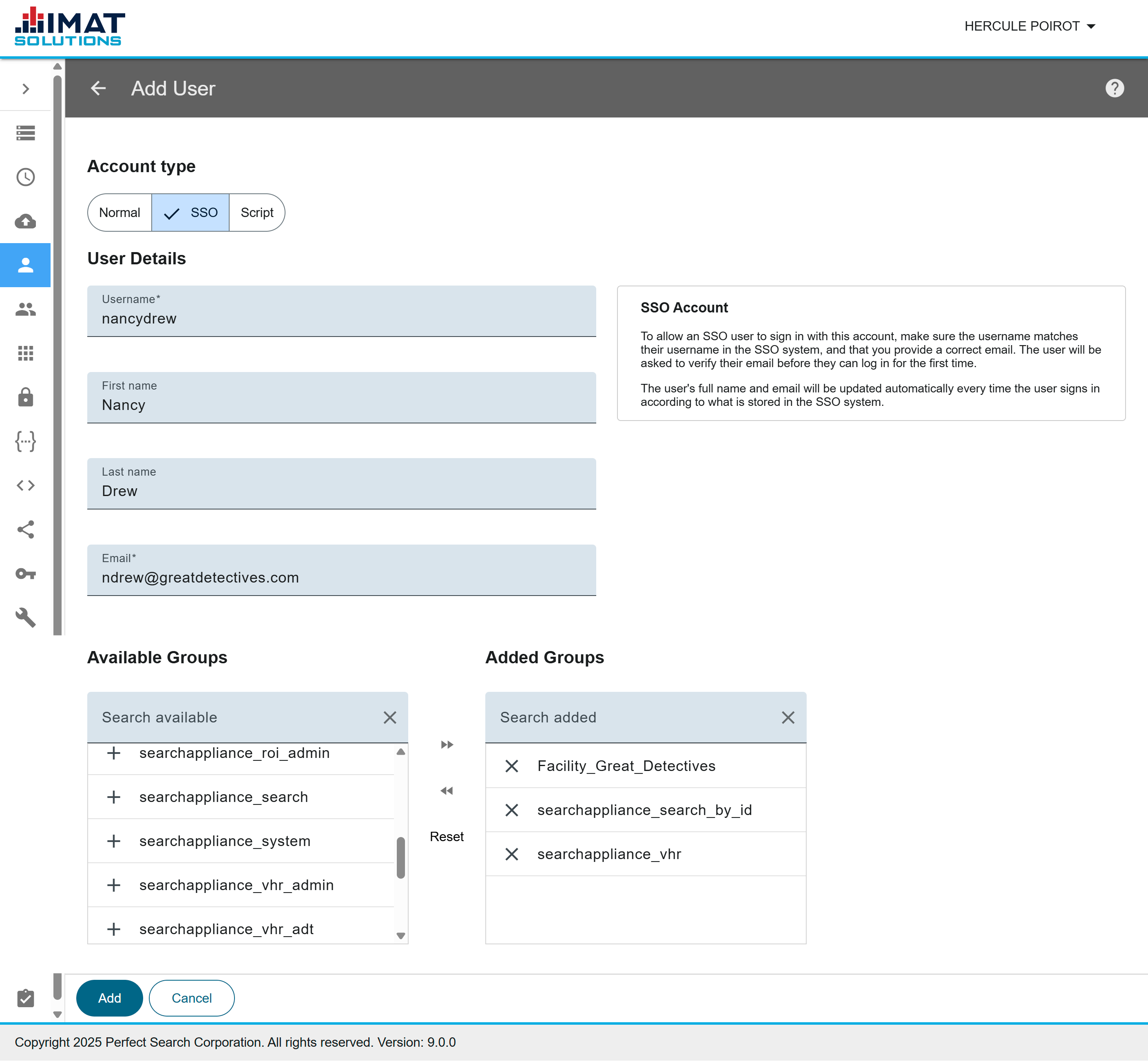Click the available groups scroll up arrow
Image resolution: width=1148 pixels, height=1061 pixels.
click(x=400, y=751)
